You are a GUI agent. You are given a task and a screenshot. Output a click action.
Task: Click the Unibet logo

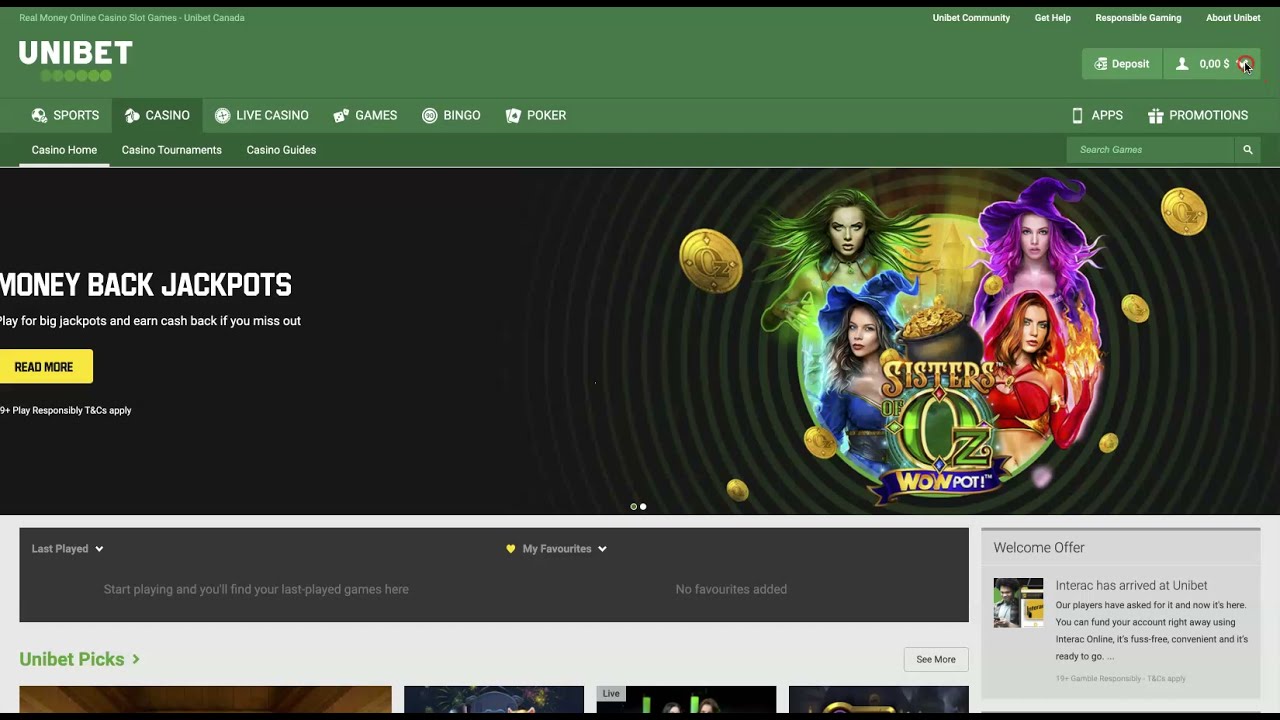(76, 61)
